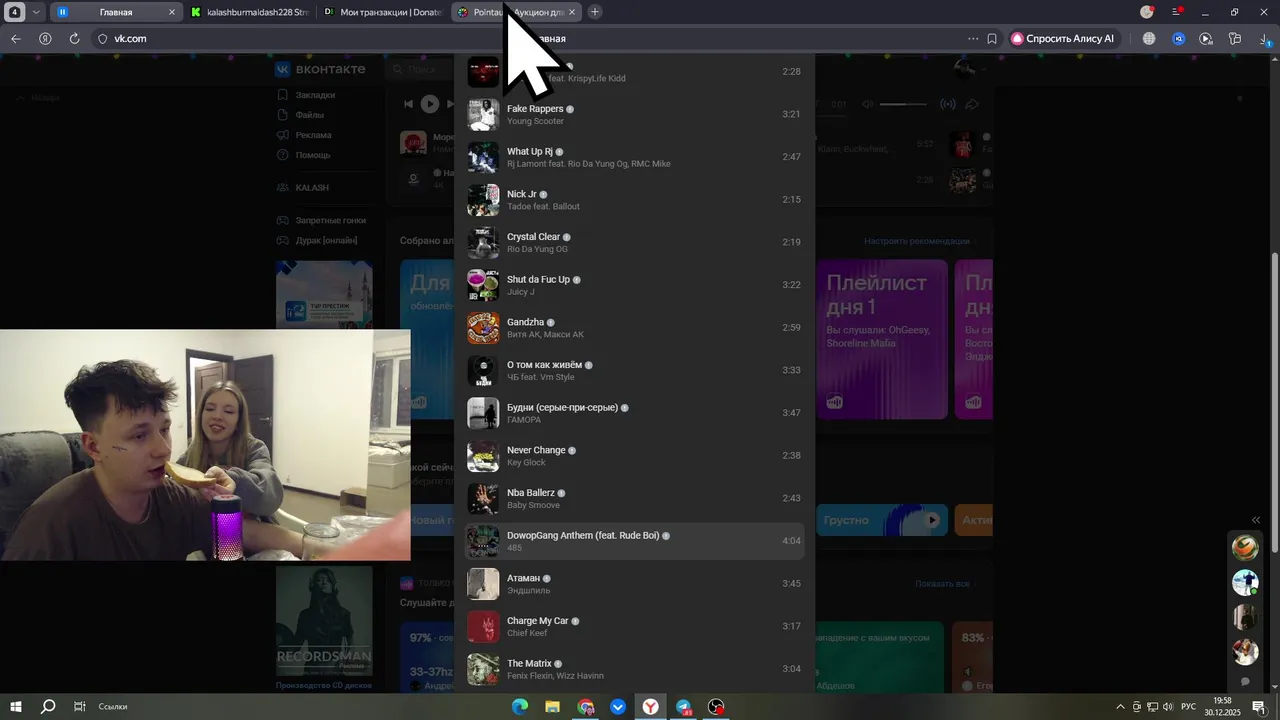Screen dimensions: 1280x720
Task: Open artist link Chief Keef
Action: coord(529,633)
